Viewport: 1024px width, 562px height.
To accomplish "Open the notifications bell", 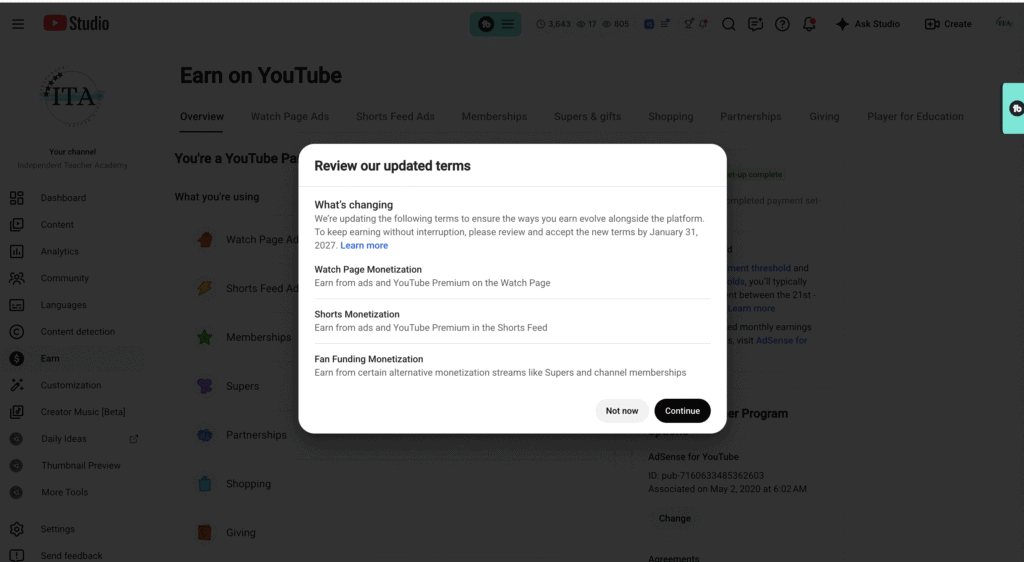I will [x=809, y=24].
